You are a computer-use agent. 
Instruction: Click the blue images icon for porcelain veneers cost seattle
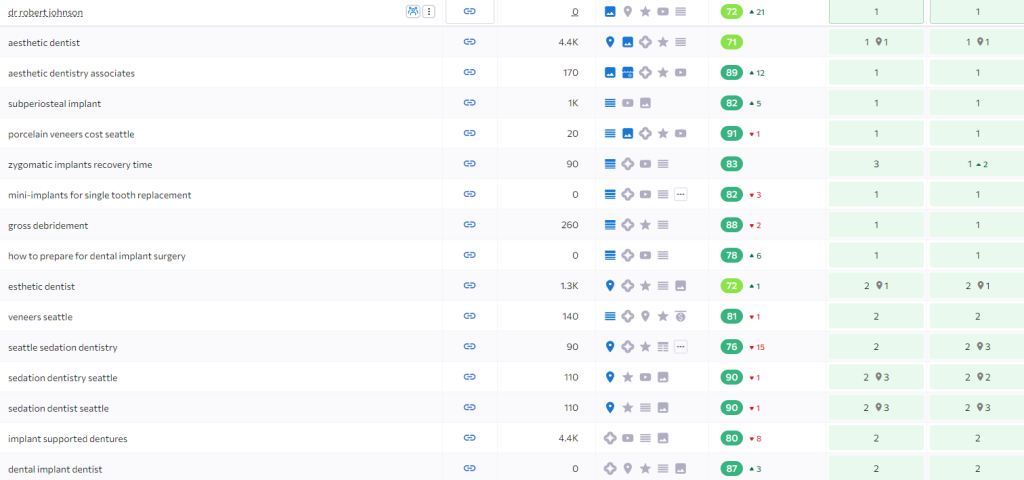click(628, 134)
